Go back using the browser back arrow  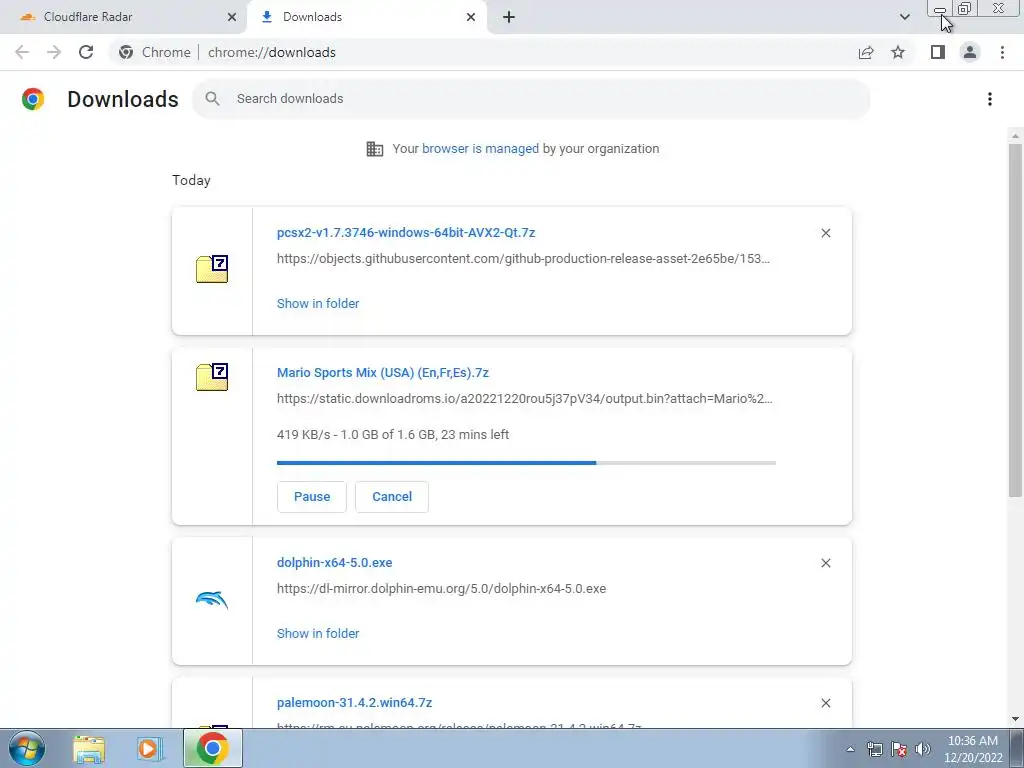click(x=22, y=52)
